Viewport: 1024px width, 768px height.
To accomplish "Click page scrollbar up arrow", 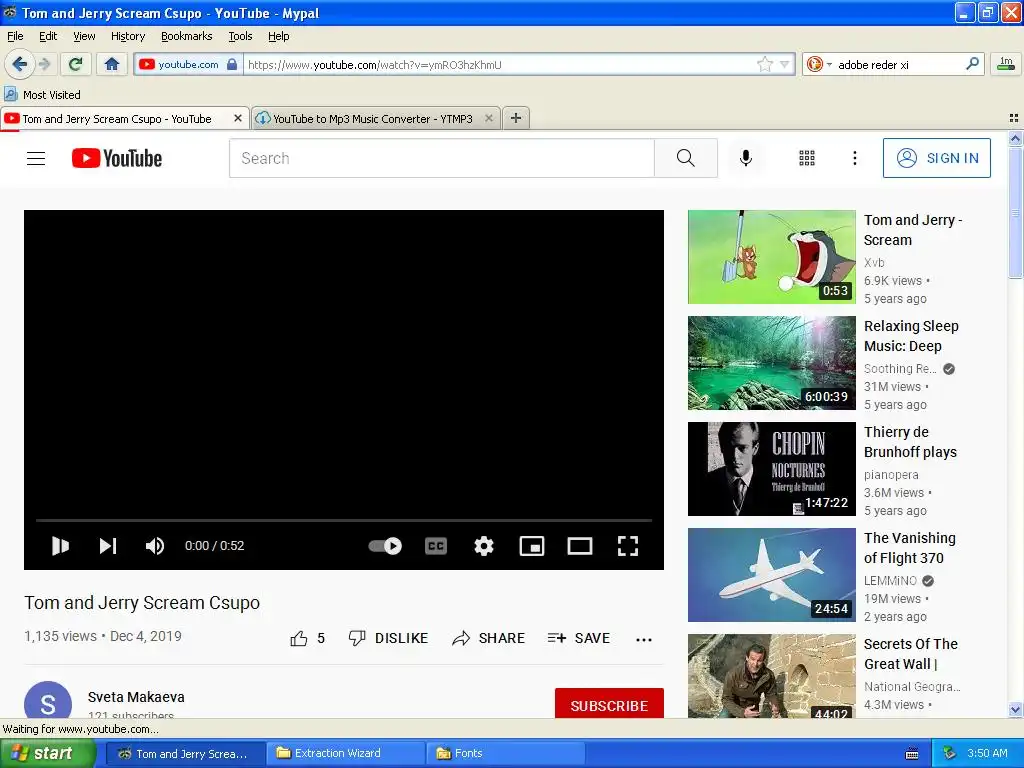I will [1015, 138].
